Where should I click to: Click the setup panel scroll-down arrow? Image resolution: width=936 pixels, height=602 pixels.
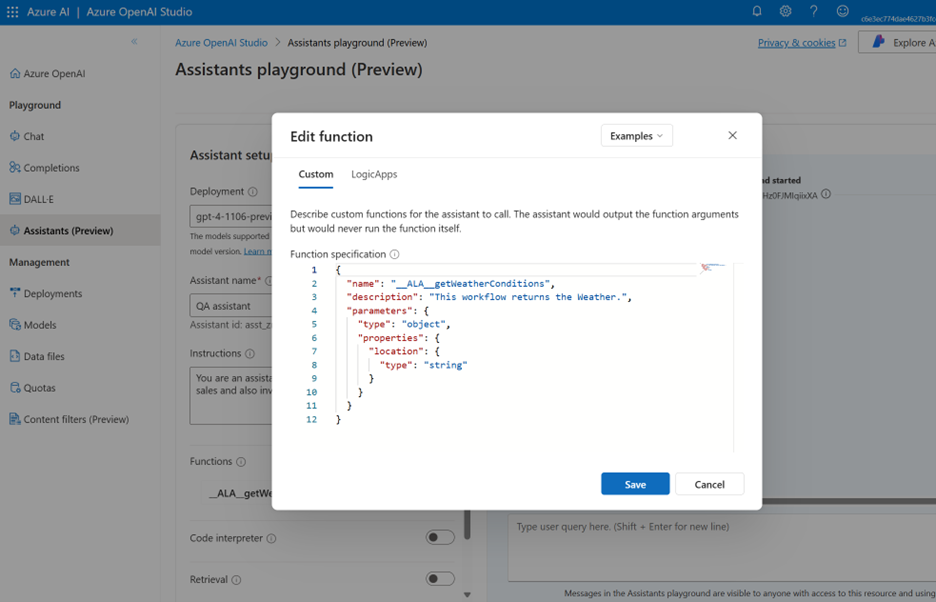coord(467,595)
